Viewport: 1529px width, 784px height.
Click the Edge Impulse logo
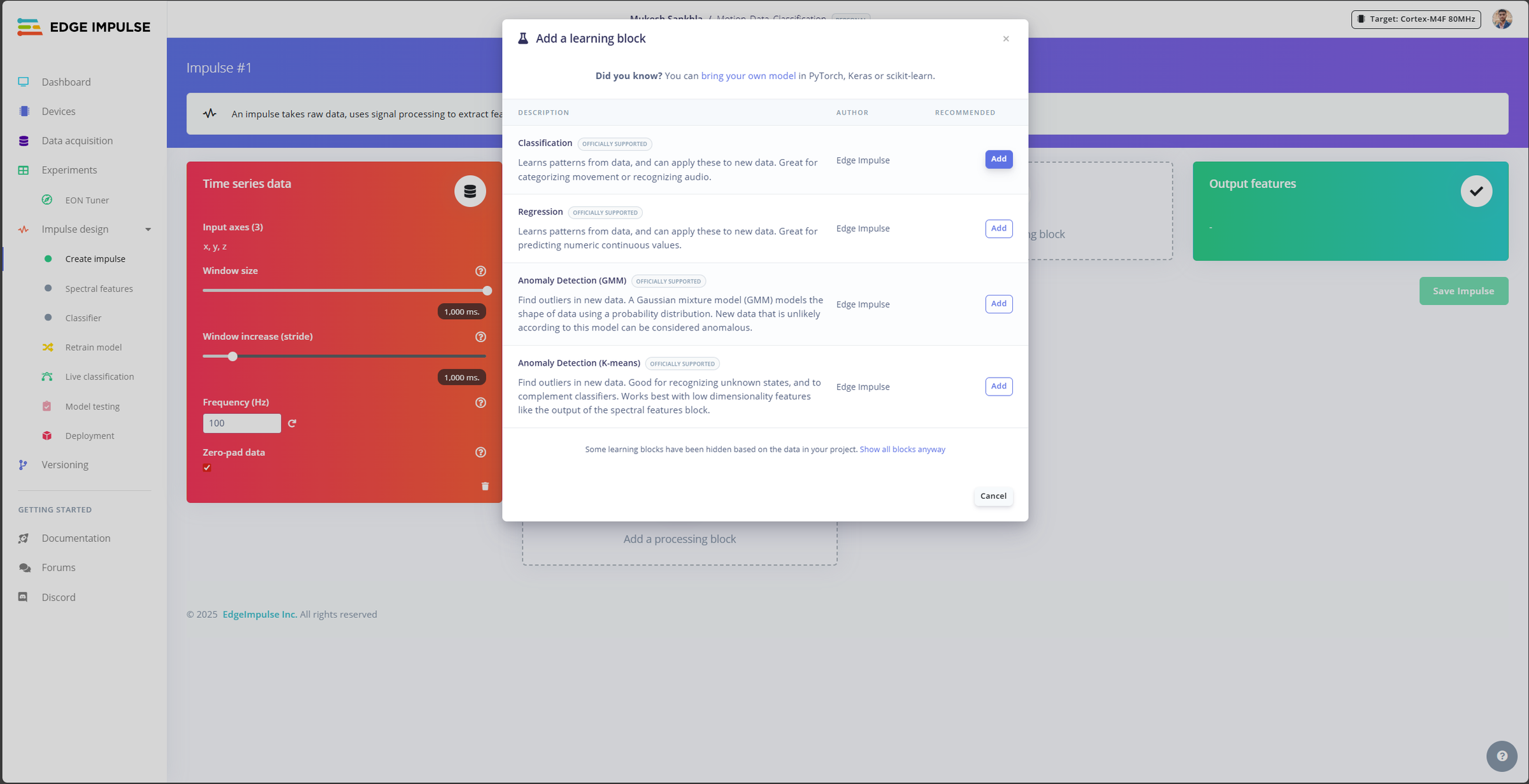click(83, 27)
